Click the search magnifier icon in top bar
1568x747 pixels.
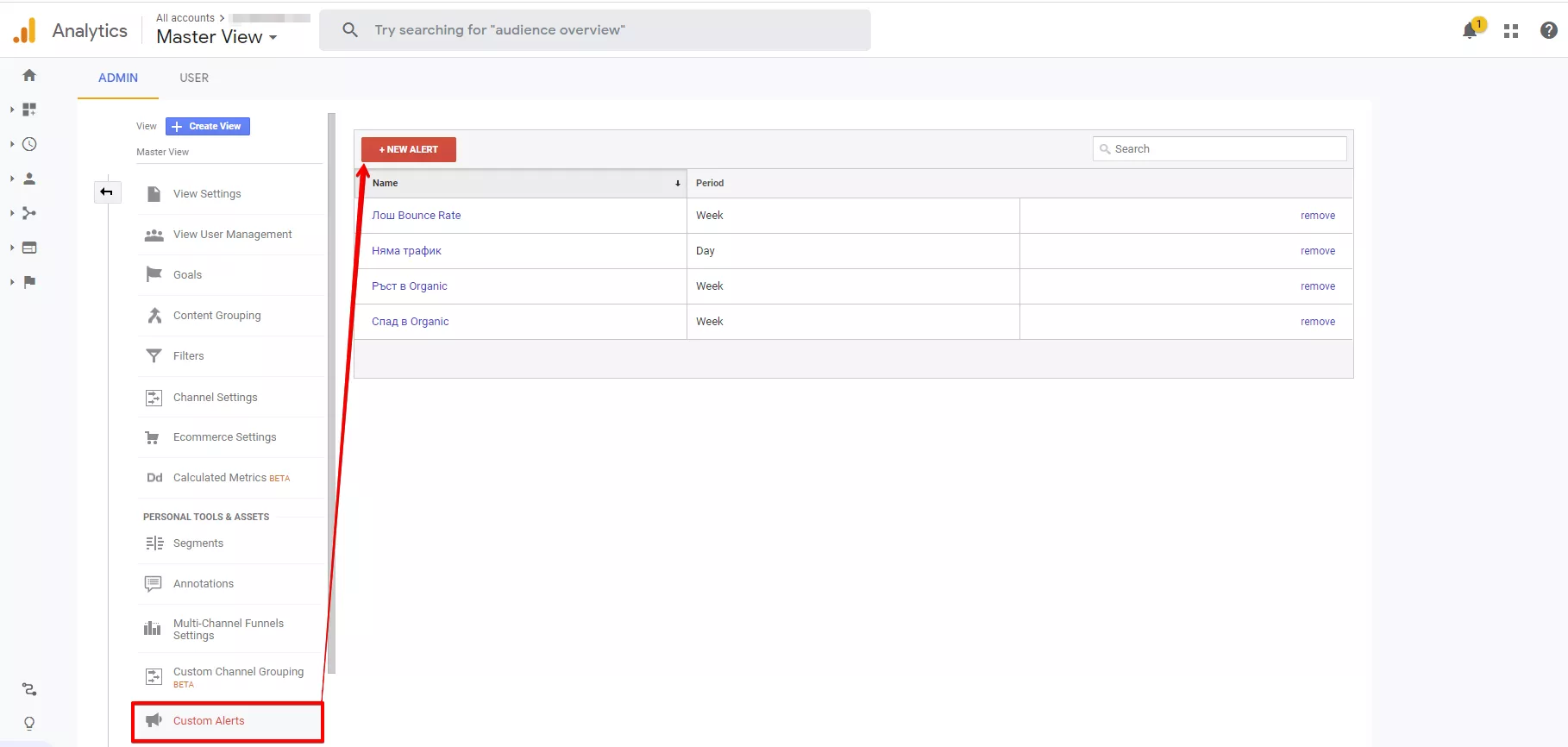pos(350,30)
